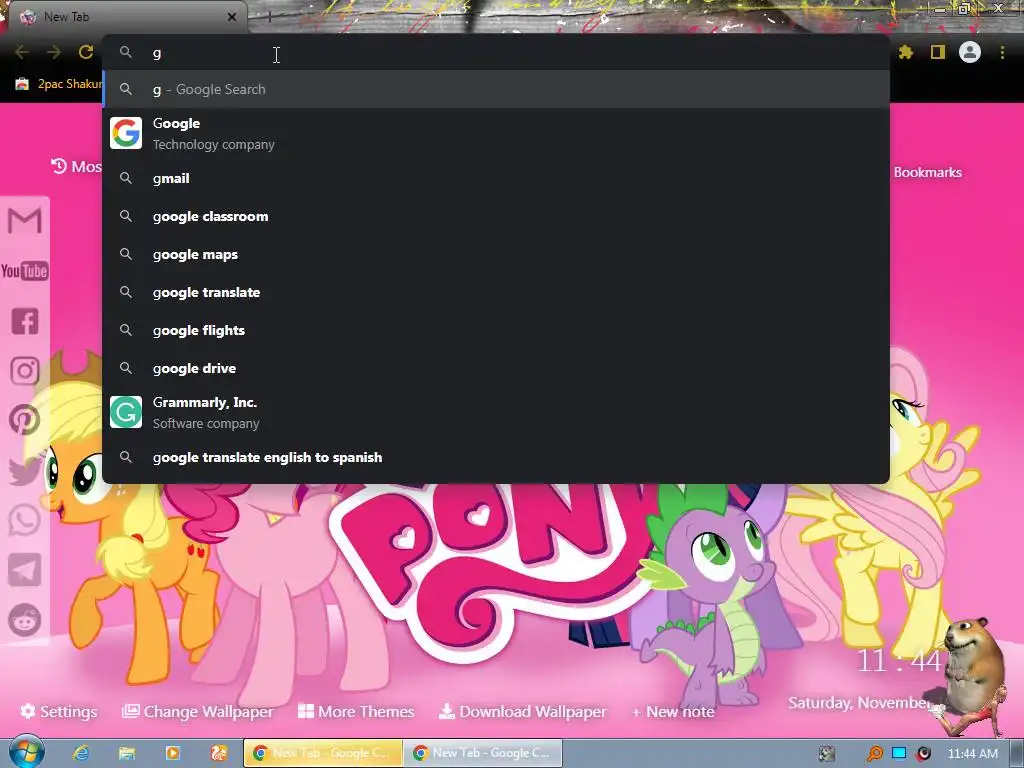Image resolution: width=1024 pixels, height=768 pixels.
Task: Choose 'google flights' suggestion
Action: coord(496,330)
